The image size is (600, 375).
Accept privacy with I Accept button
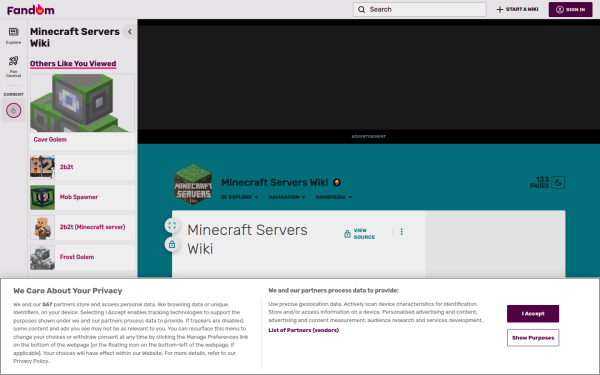[533, 314]
